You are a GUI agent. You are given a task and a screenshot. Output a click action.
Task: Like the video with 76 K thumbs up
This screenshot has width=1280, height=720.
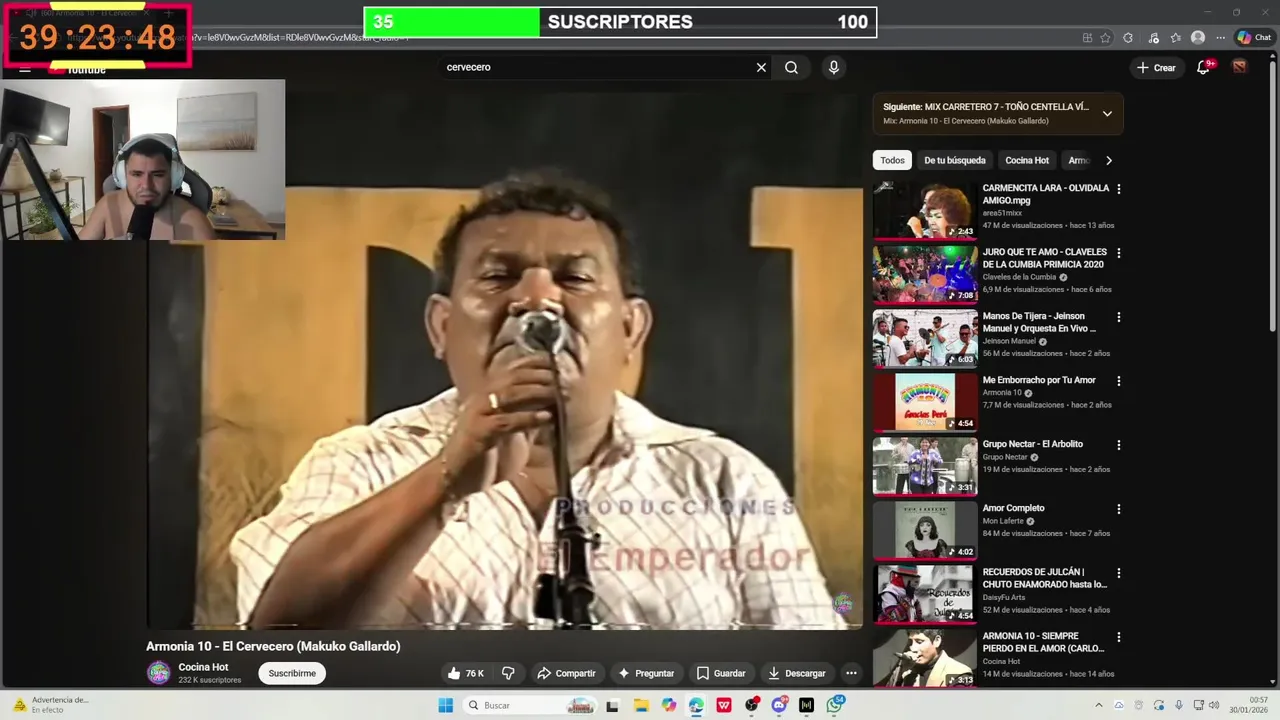click(465, 673)
